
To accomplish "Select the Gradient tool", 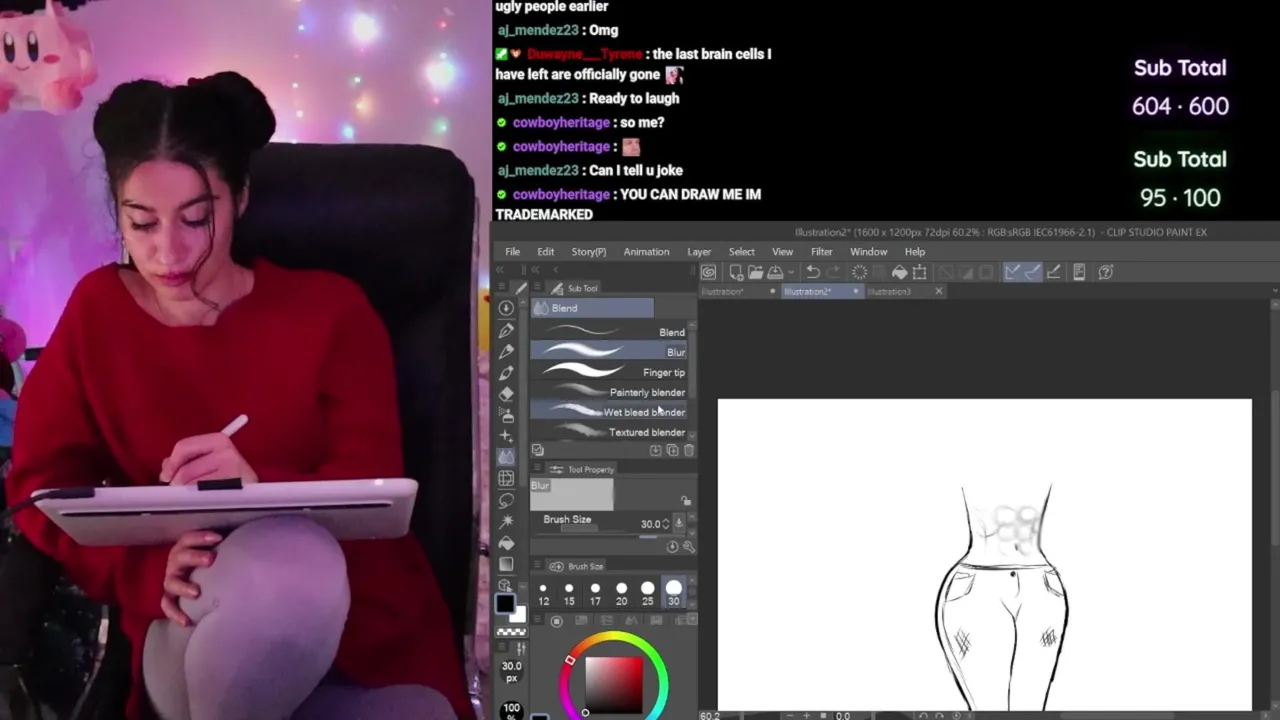I will coord(506,563).
